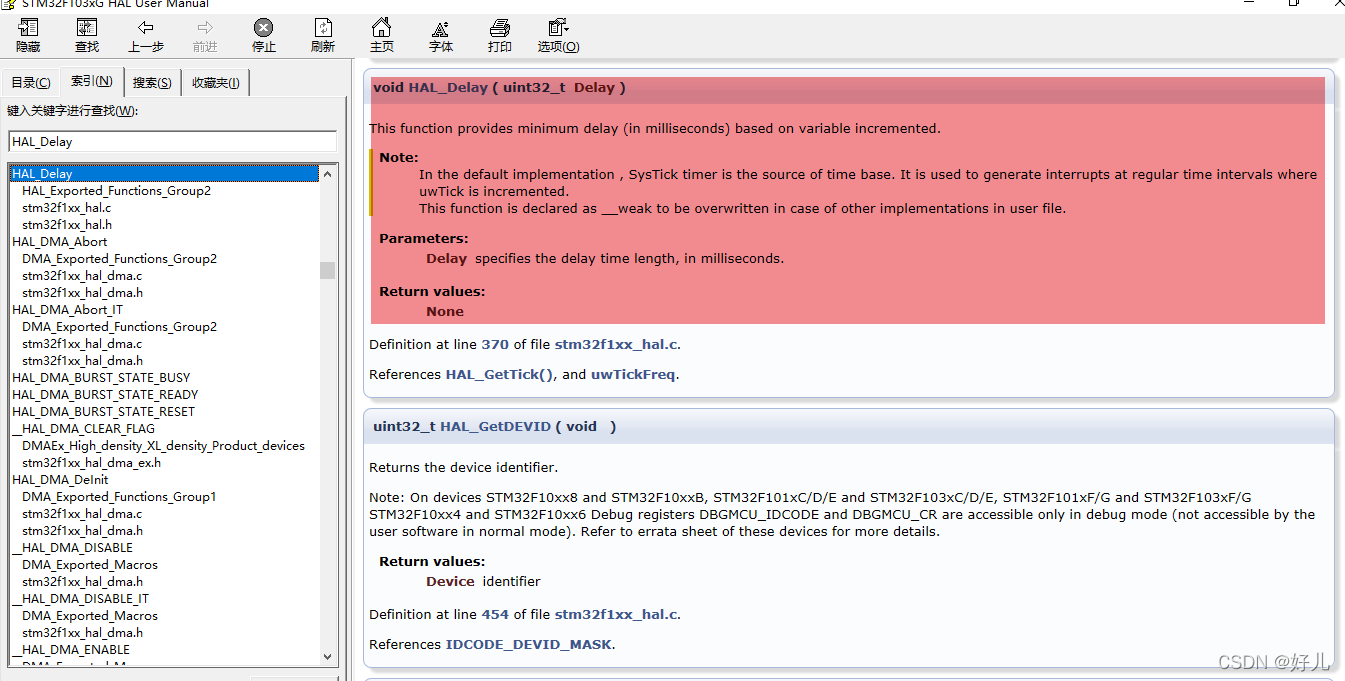Open Font (字体) toolbar icon

441,35
